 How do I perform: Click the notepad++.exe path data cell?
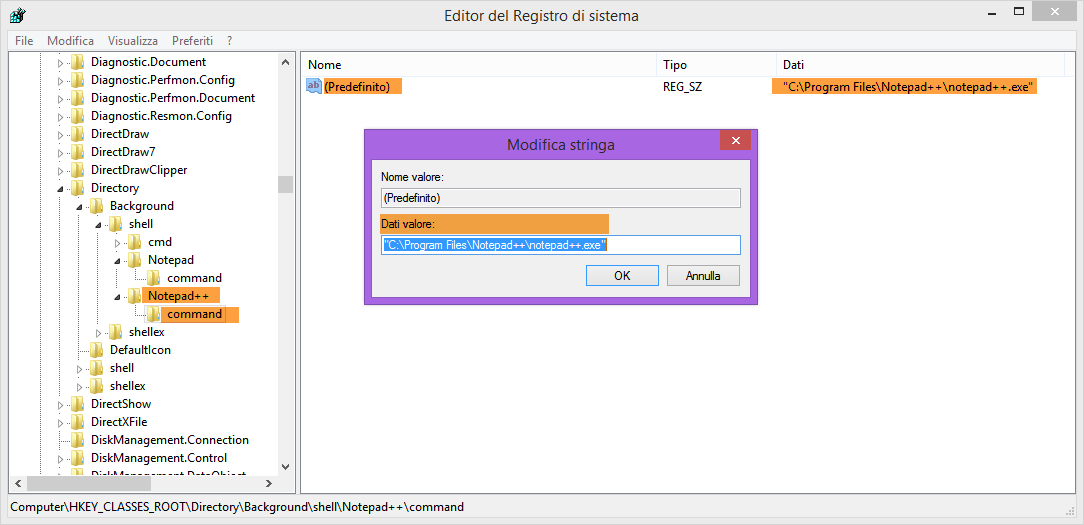pos(908,86)
